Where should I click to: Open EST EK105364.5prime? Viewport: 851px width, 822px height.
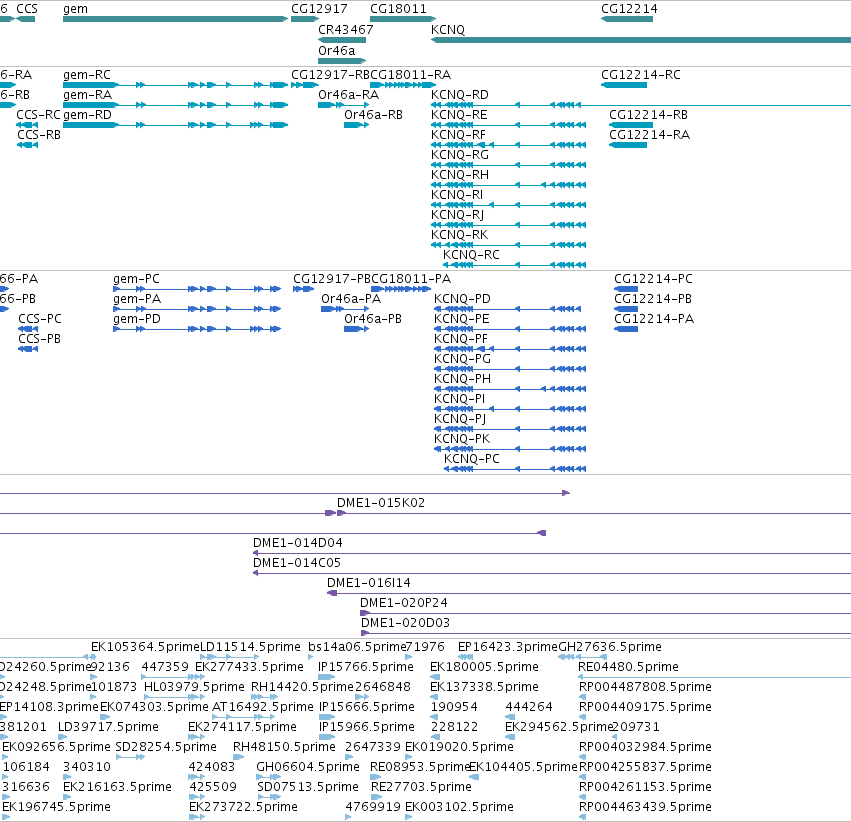[x=145, y=647]
